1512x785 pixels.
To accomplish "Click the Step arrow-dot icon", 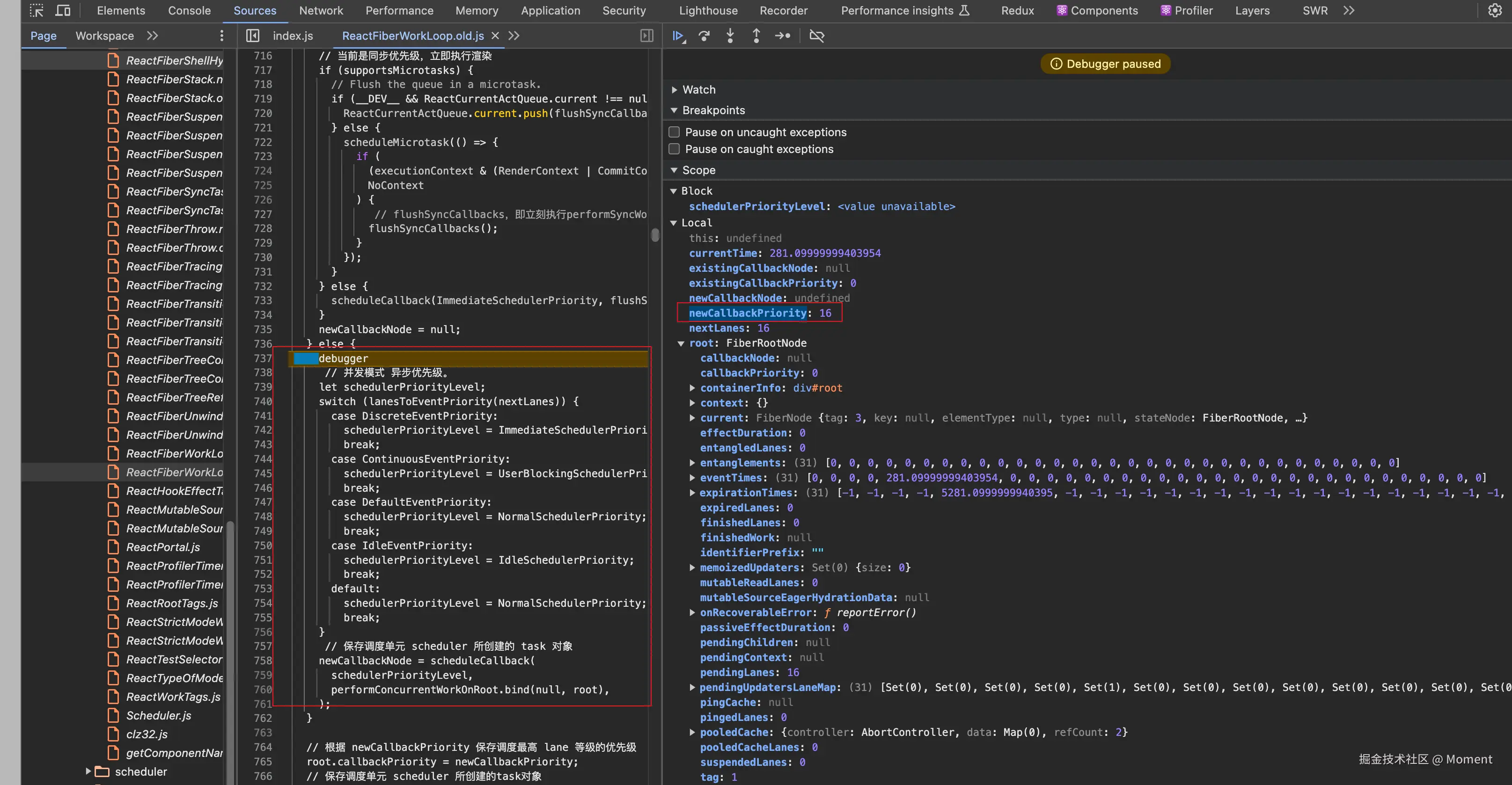I will 782,36.
